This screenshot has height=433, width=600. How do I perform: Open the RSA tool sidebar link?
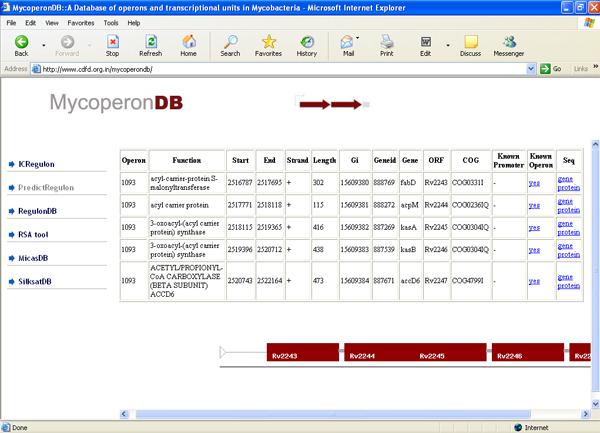coord(36,234)
